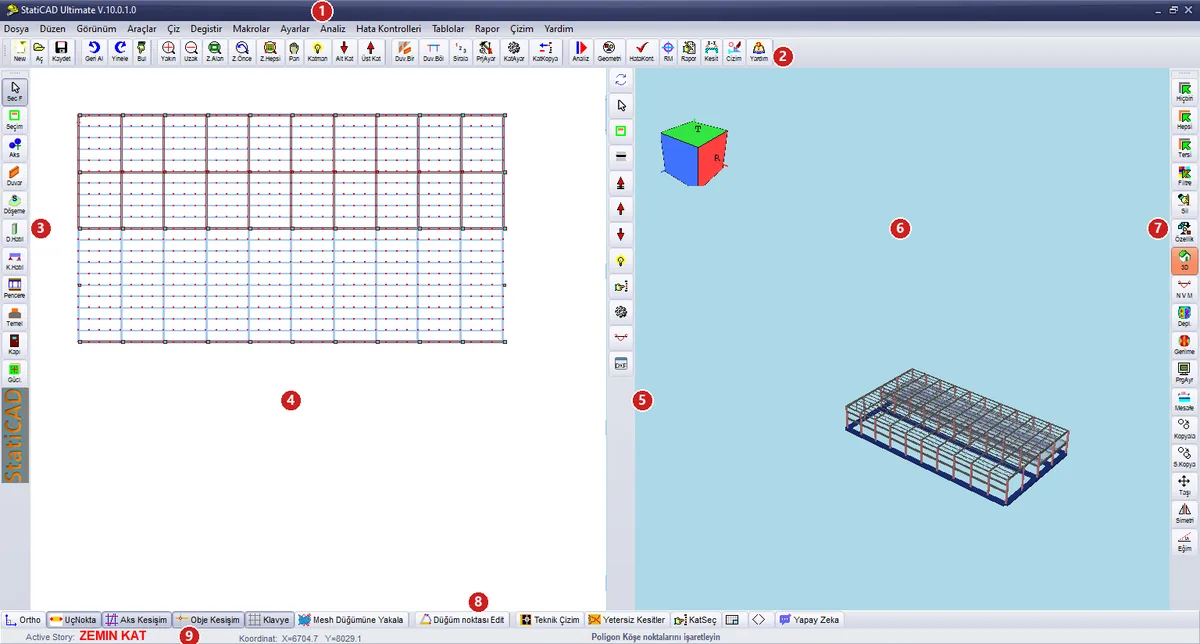Open HataKont error check
1200x644 pixels.
pyautogui.click(x=641, y=52)
